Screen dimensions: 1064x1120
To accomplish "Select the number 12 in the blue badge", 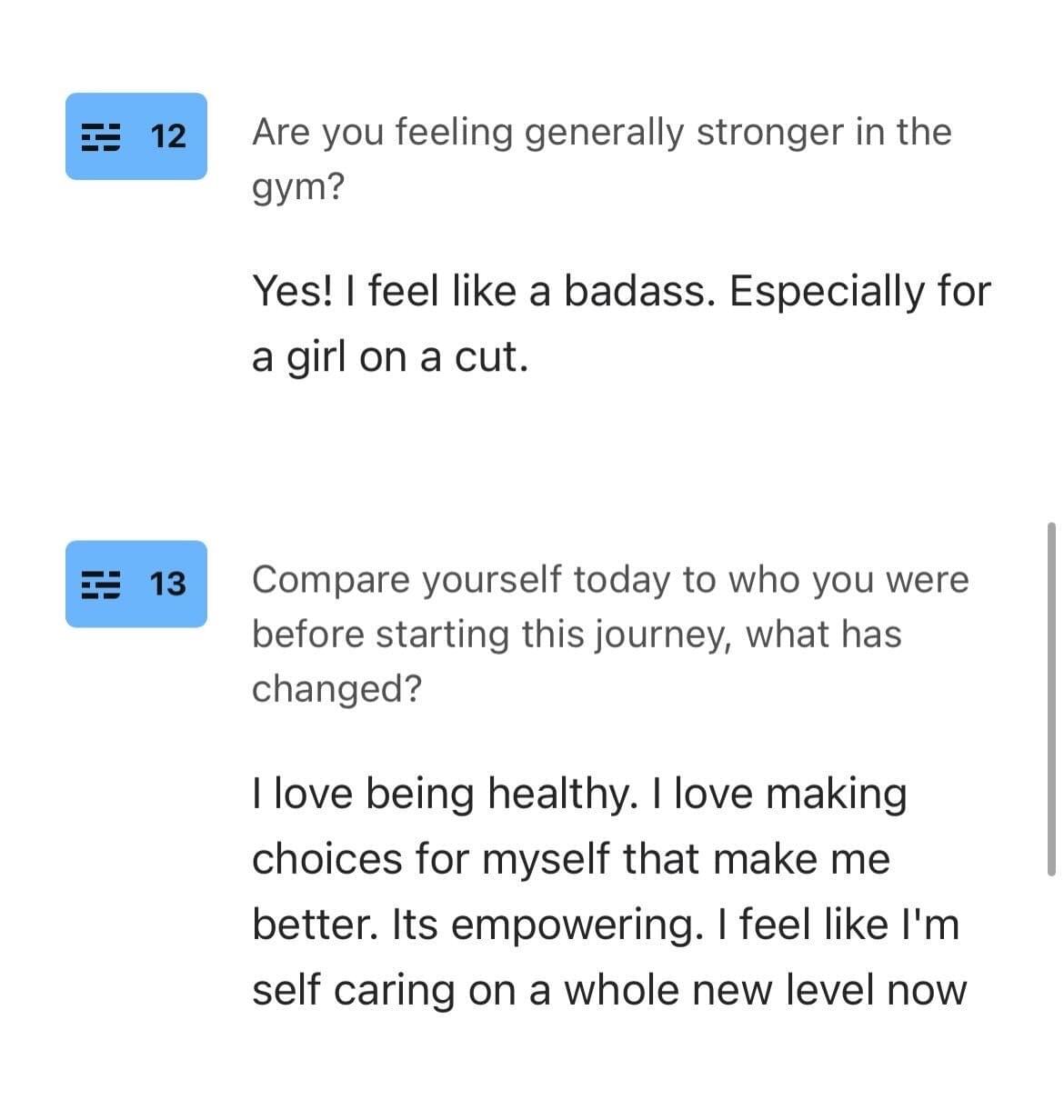I will coord(167,136).
